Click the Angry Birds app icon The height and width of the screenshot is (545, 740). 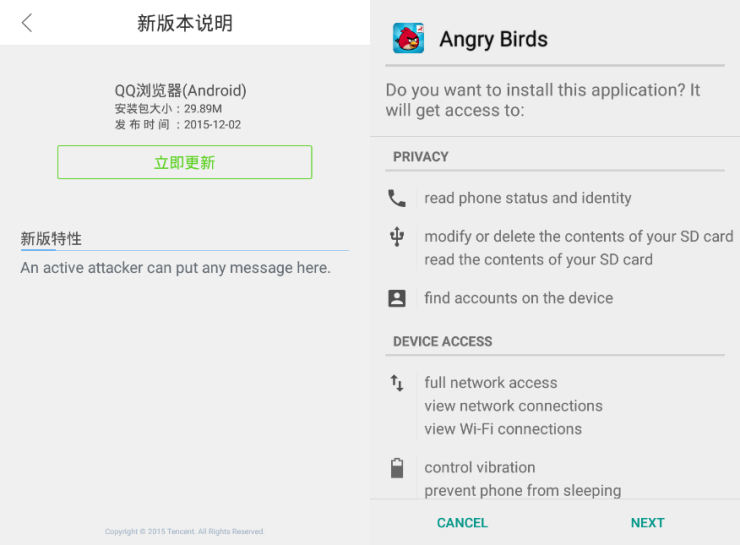408,38
